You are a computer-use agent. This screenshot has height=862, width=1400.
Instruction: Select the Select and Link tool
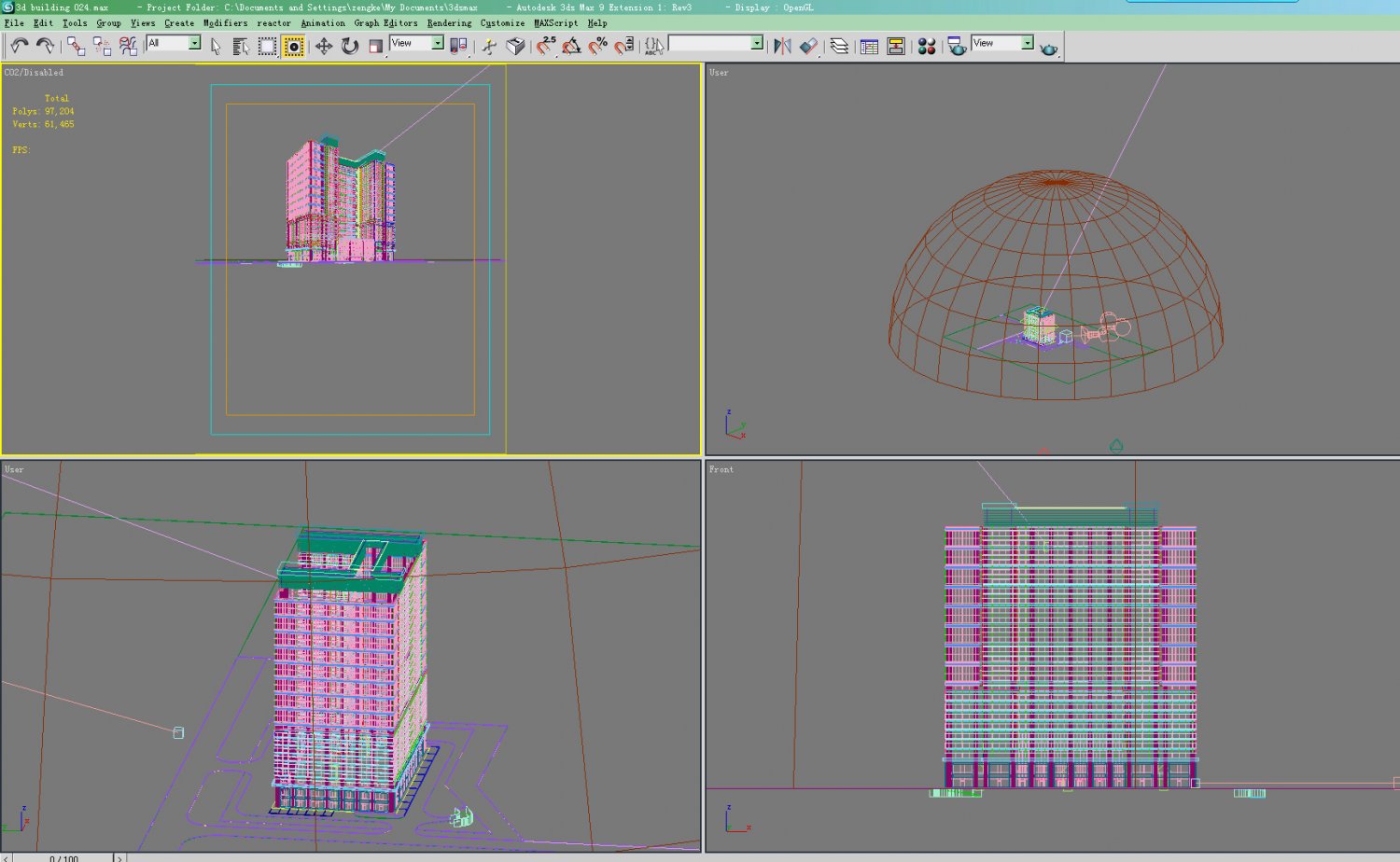click(76, 46)
